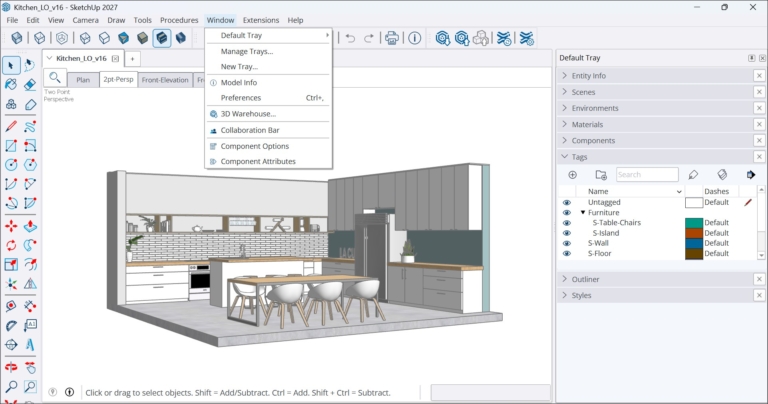Switch to the Plan scene tab
This screenshot has height=404, width=768.
[x=83, y=80]
